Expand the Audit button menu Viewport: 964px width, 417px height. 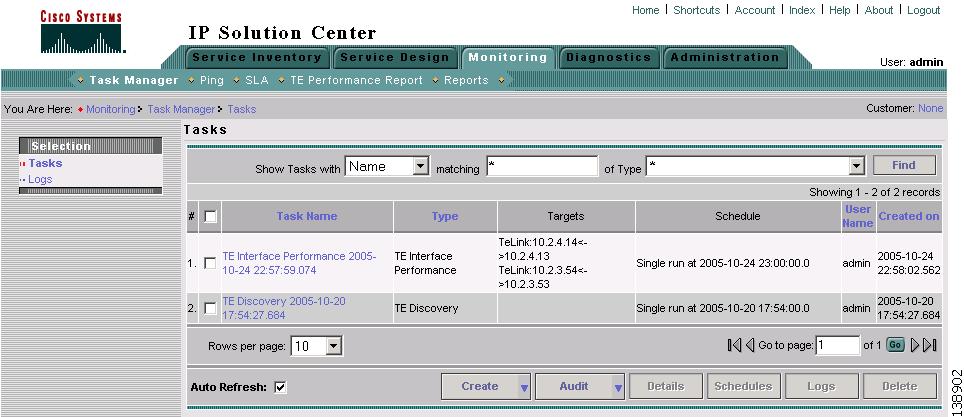coord(618,387)
